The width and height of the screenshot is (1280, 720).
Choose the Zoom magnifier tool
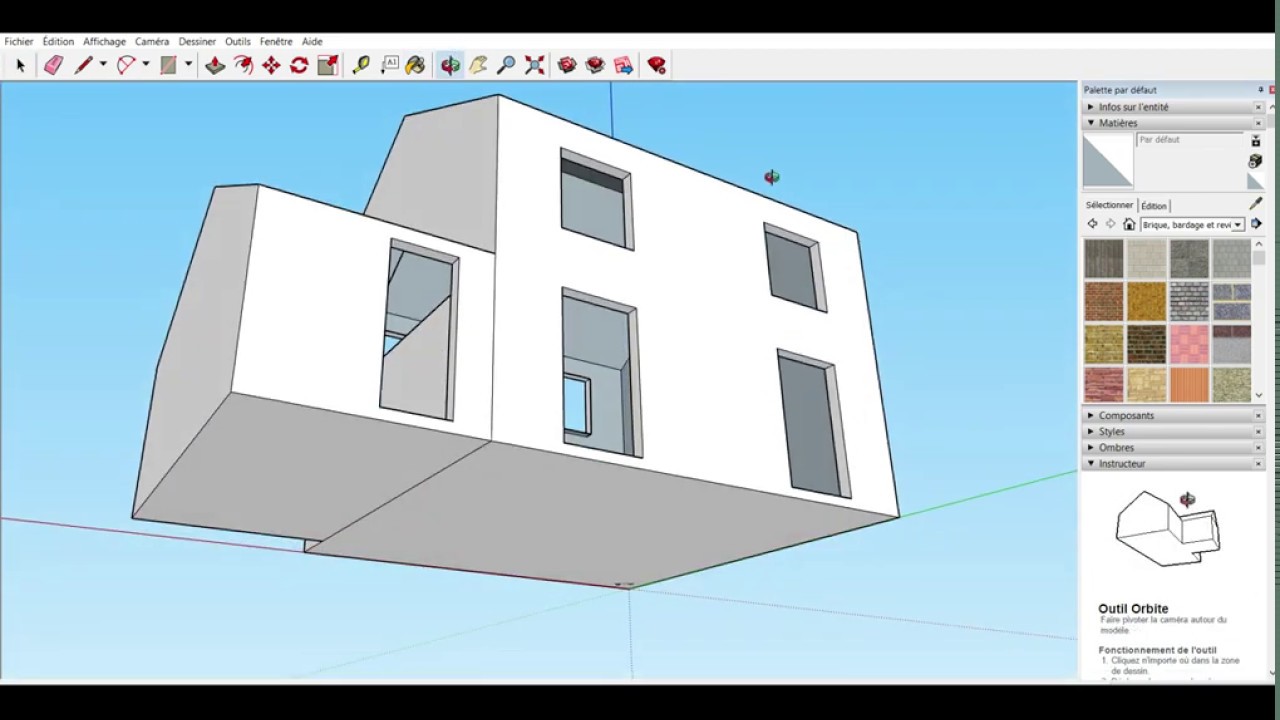coord(506,66)
